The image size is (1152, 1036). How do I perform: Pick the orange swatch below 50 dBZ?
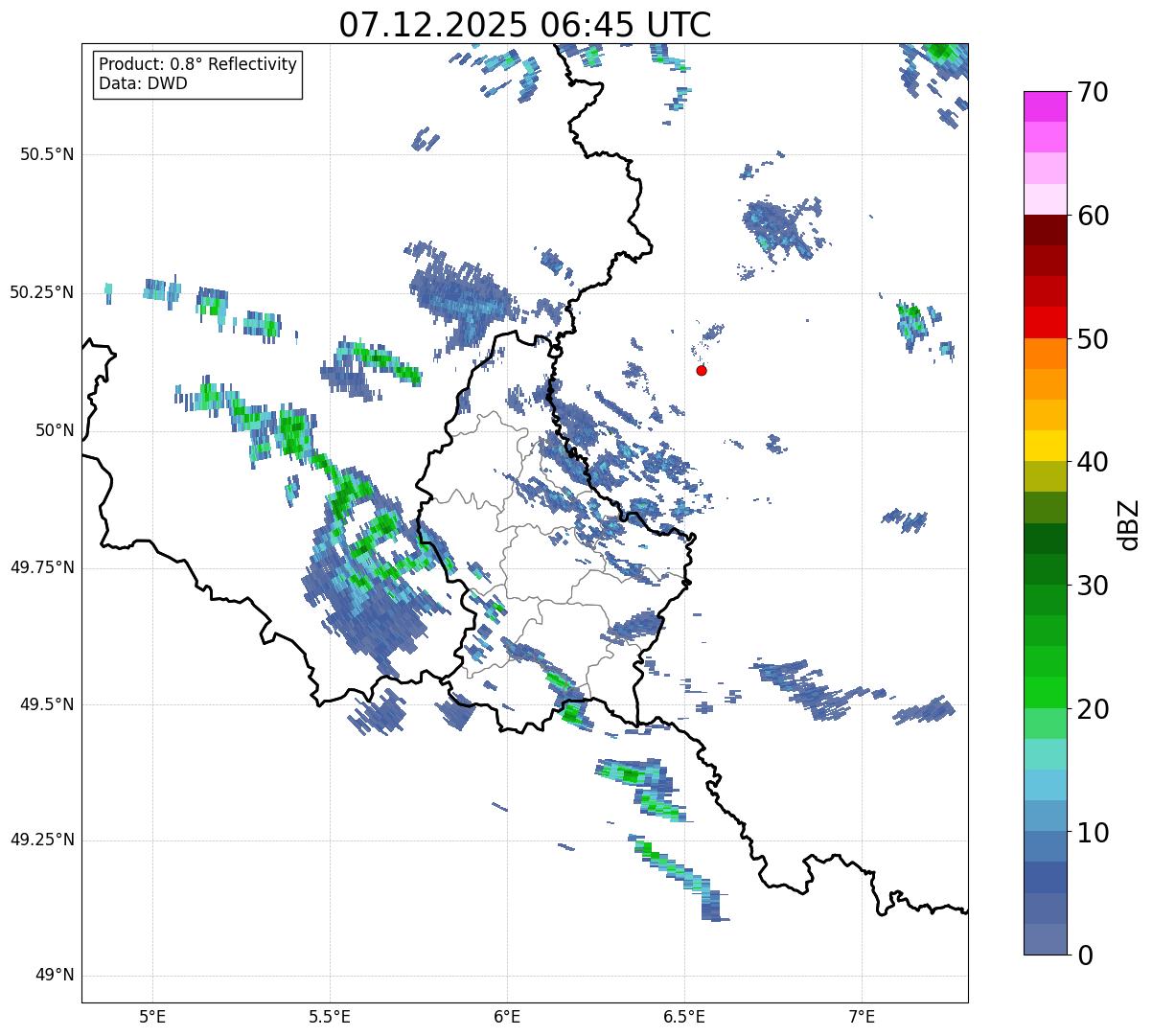(1046, 354)
